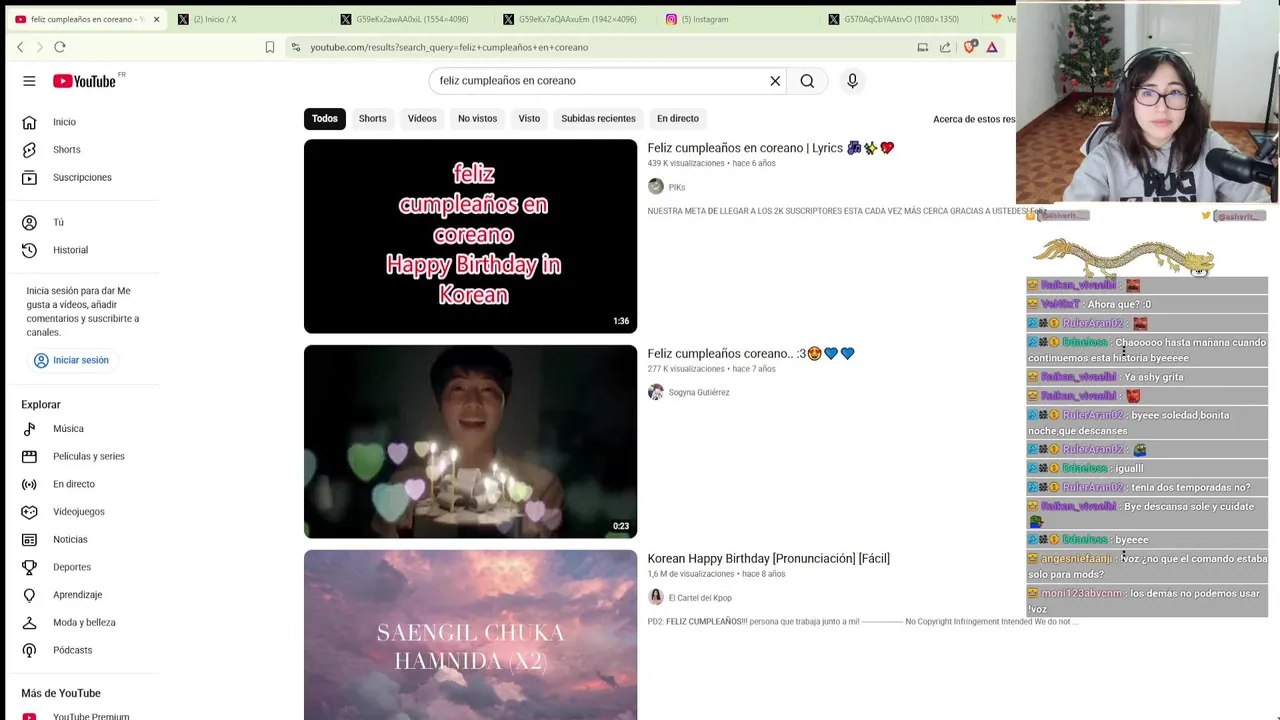Clear the search box with the X icon
The image size is (1280, 720).
tap(775, 81)
